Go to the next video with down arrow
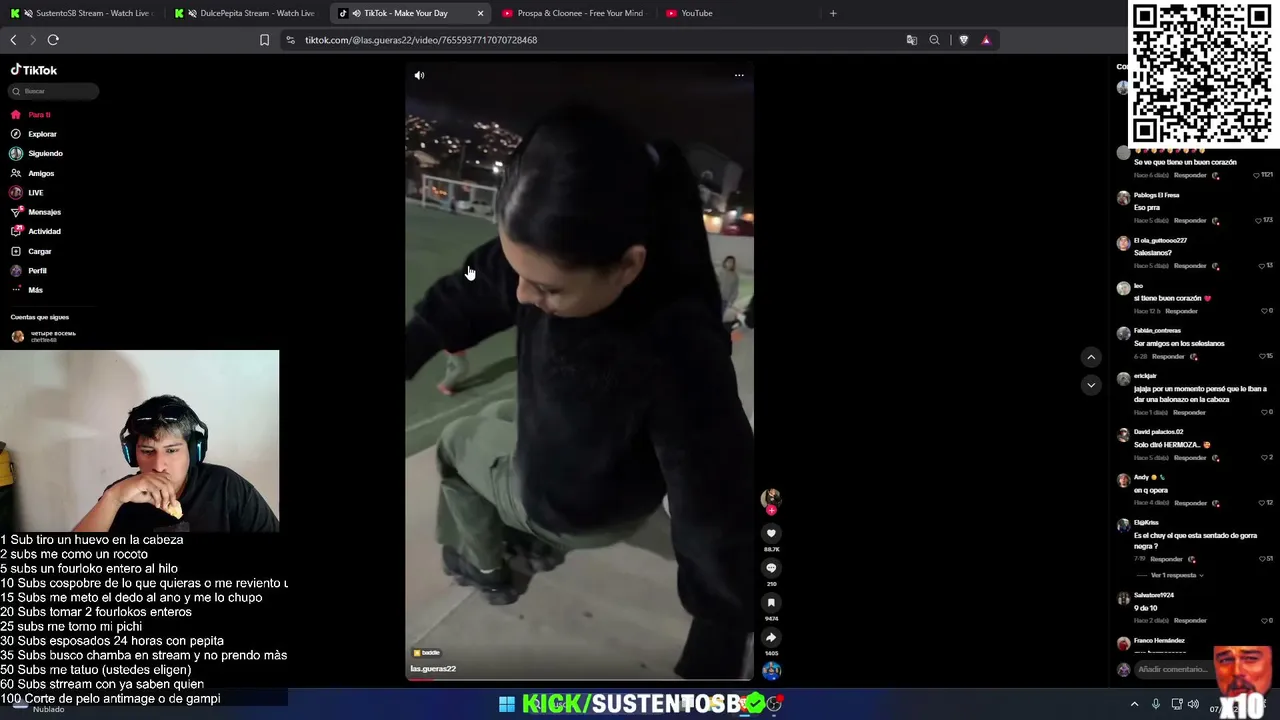This screenshot has width=1280, height=720. point(1091,385)
